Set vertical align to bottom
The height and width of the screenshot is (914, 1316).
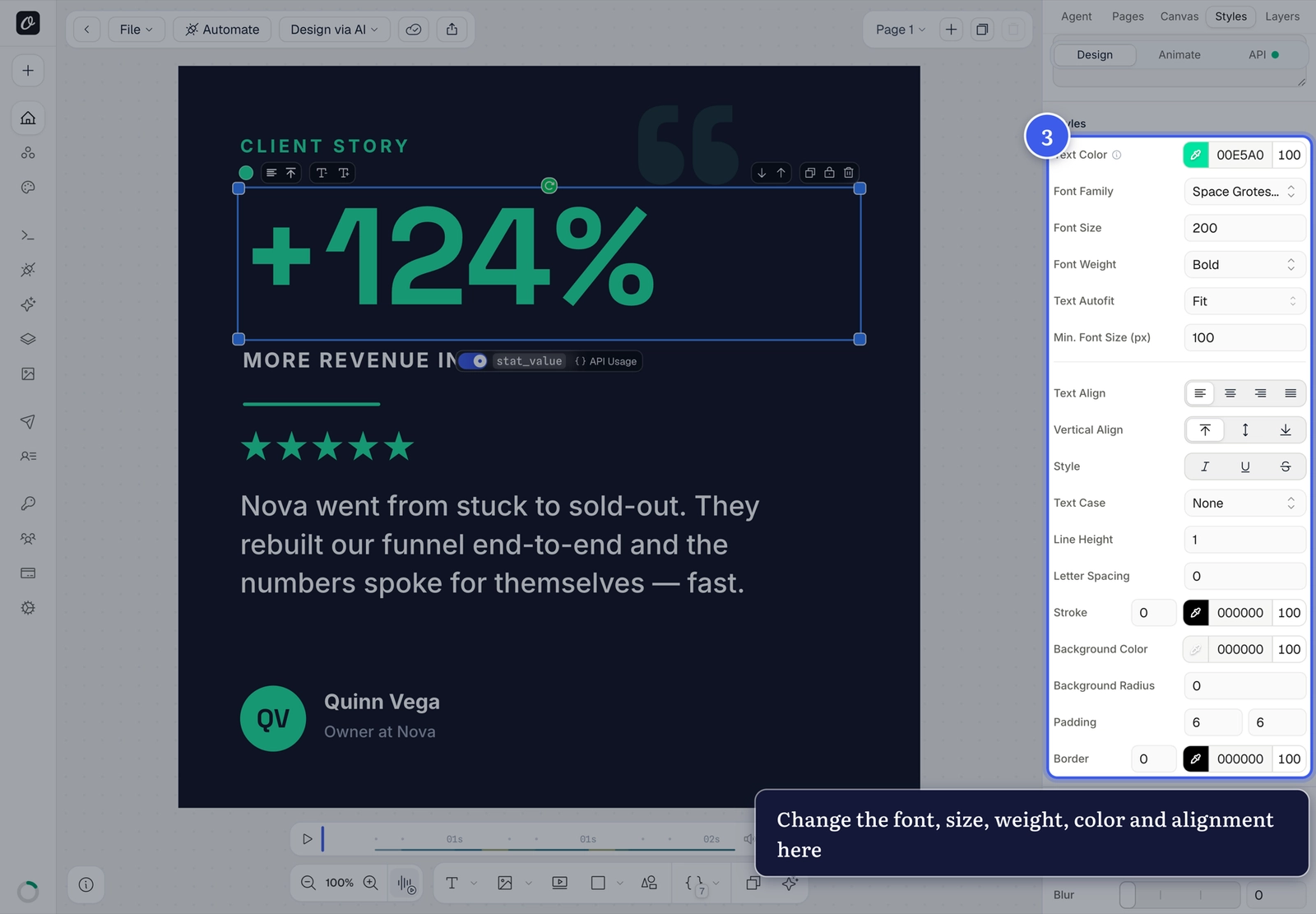click(1286, 429)
